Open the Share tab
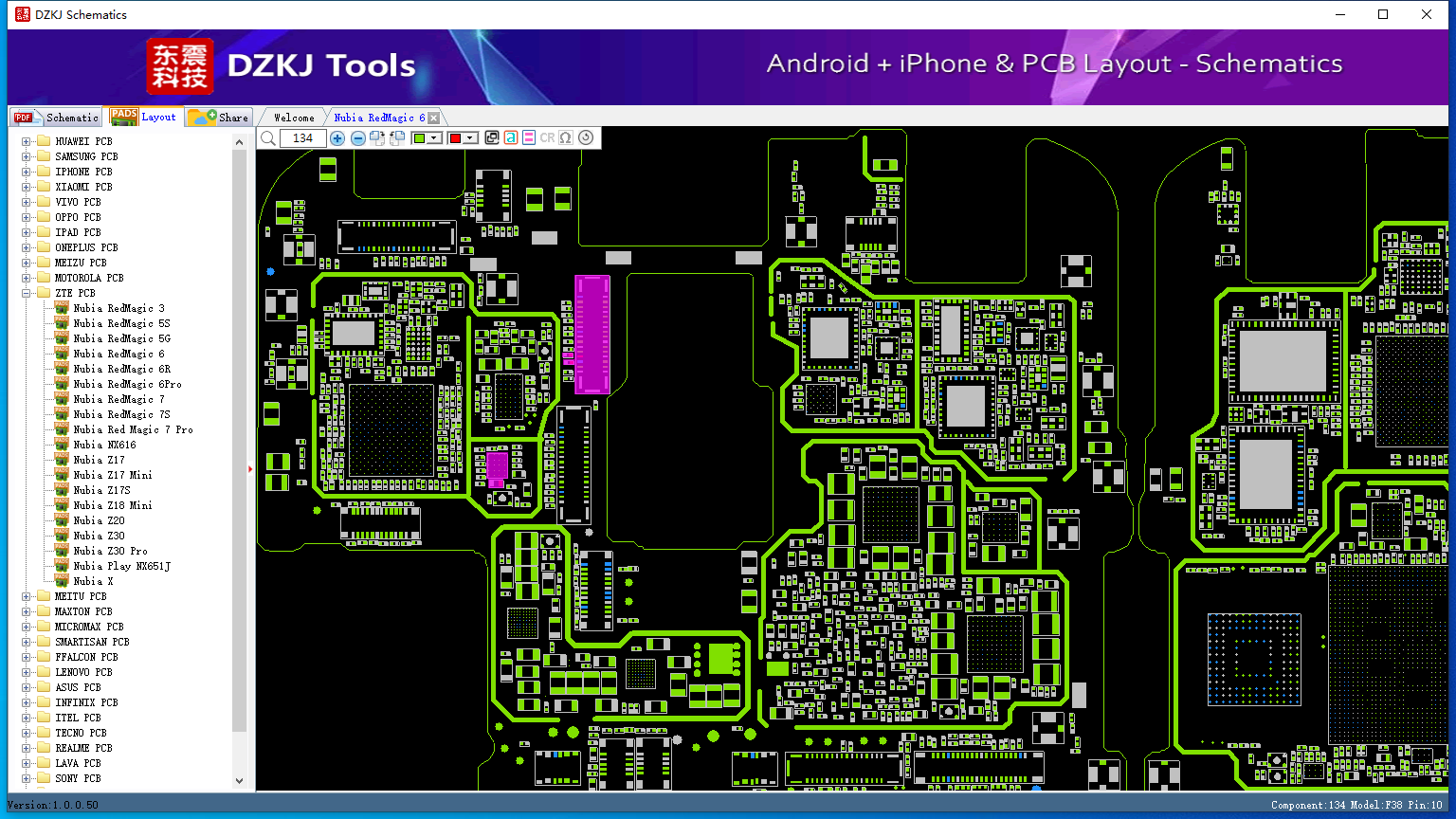 [x=218, y=117]
